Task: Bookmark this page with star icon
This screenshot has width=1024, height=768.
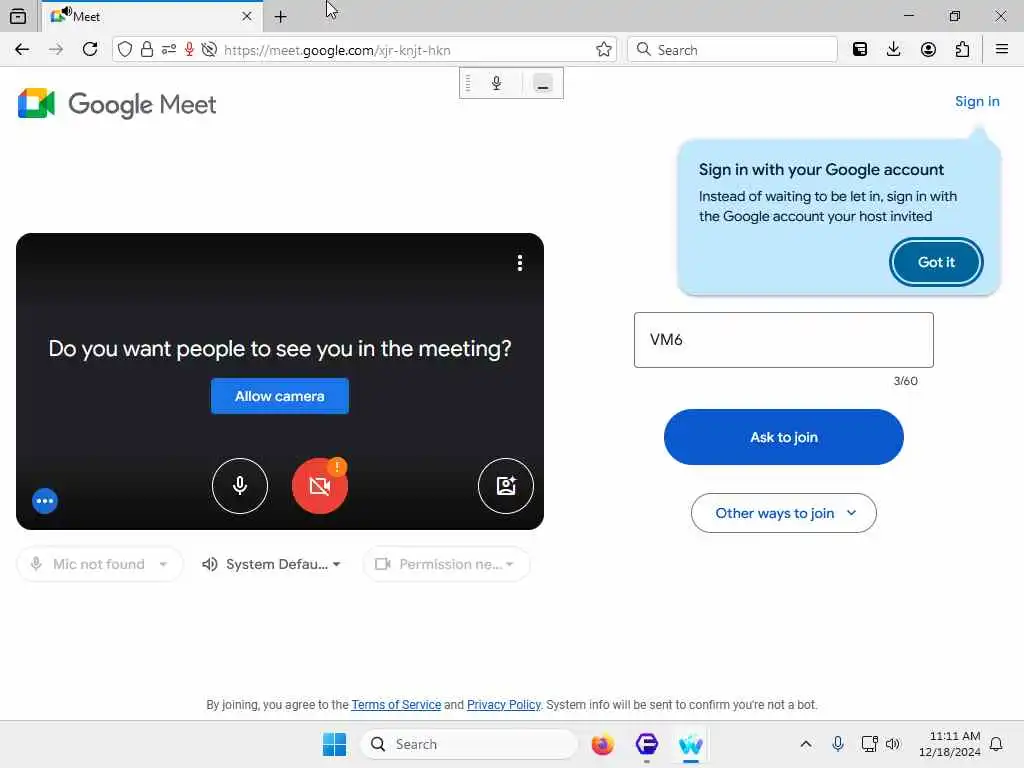Action: [604, 50]
